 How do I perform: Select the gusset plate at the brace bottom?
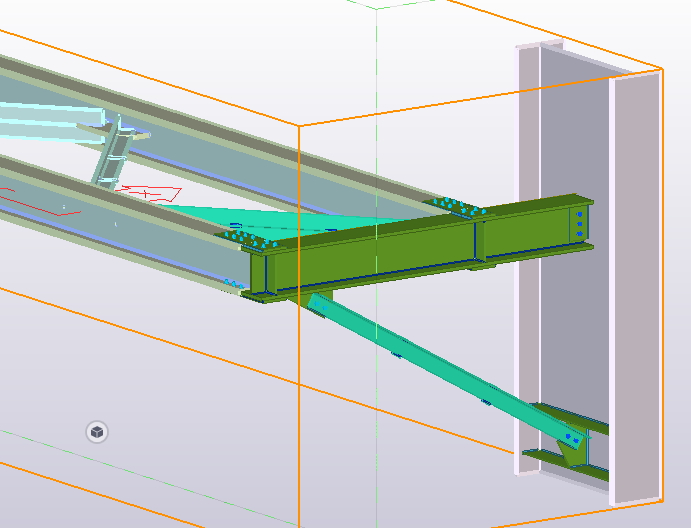click(x=573, y=450)
